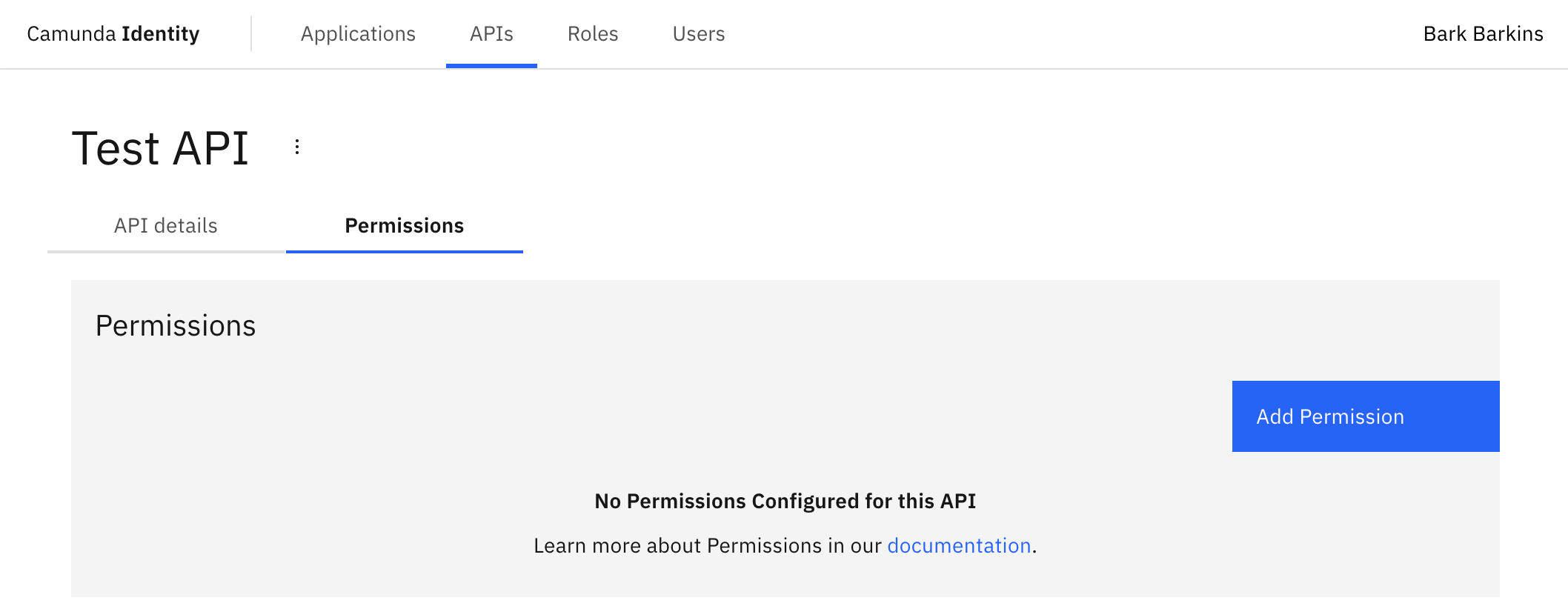Expand the three-dot options next to Test API
Image resolution: width=1568 pixels, height=606 pixels.
(297, 147)
